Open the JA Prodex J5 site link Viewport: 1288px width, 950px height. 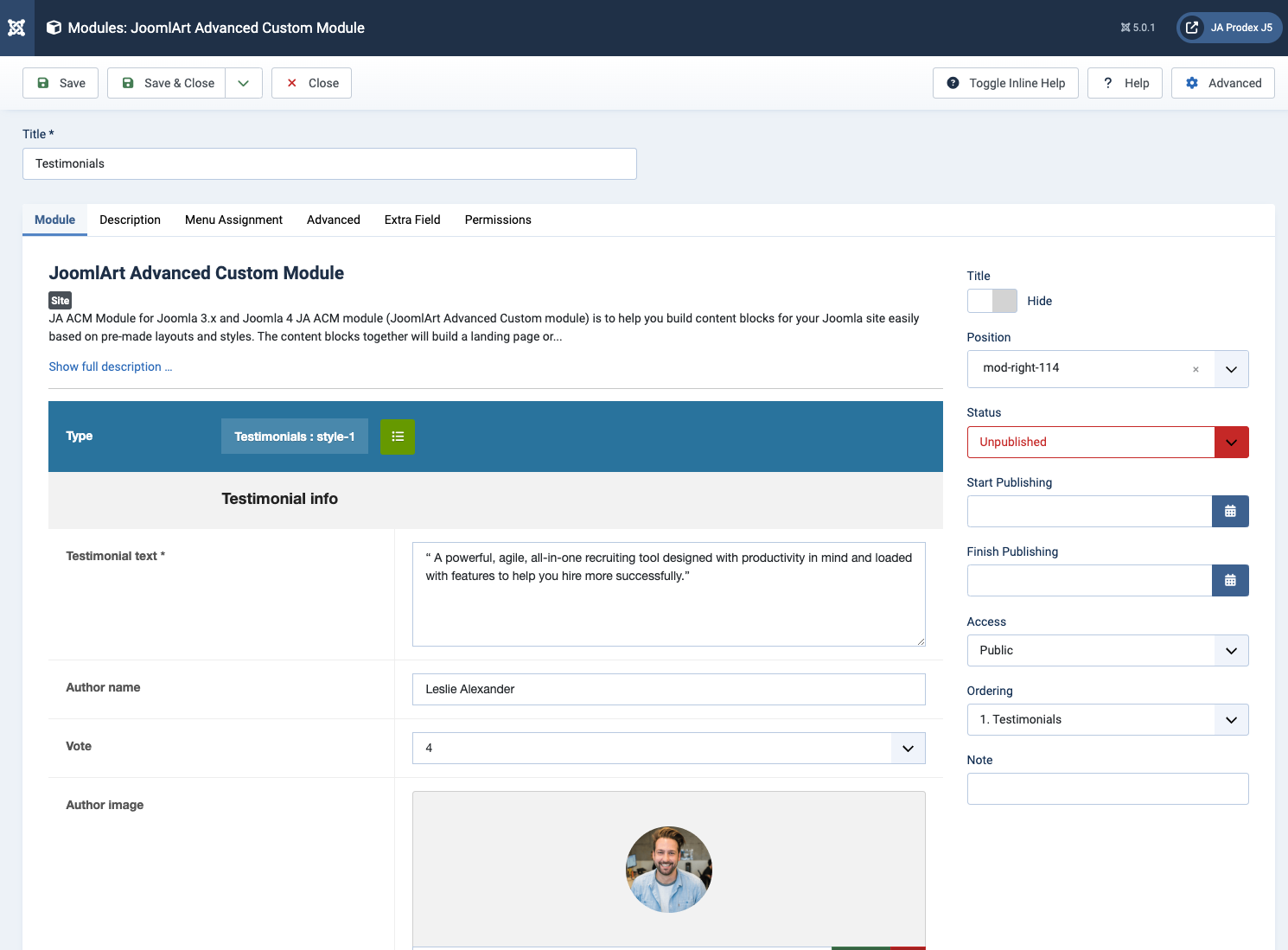(1229, 28)
